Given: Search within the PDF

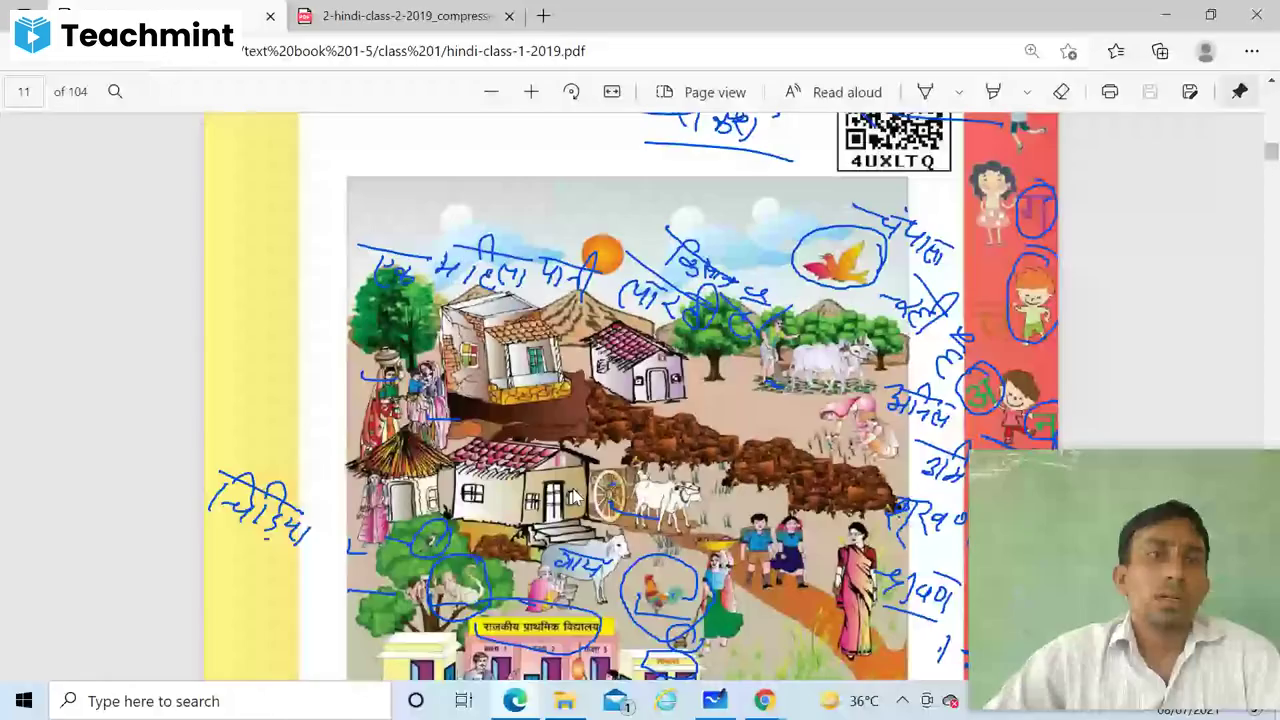Looking at the screenshot, I should click(x=115, y=92).
